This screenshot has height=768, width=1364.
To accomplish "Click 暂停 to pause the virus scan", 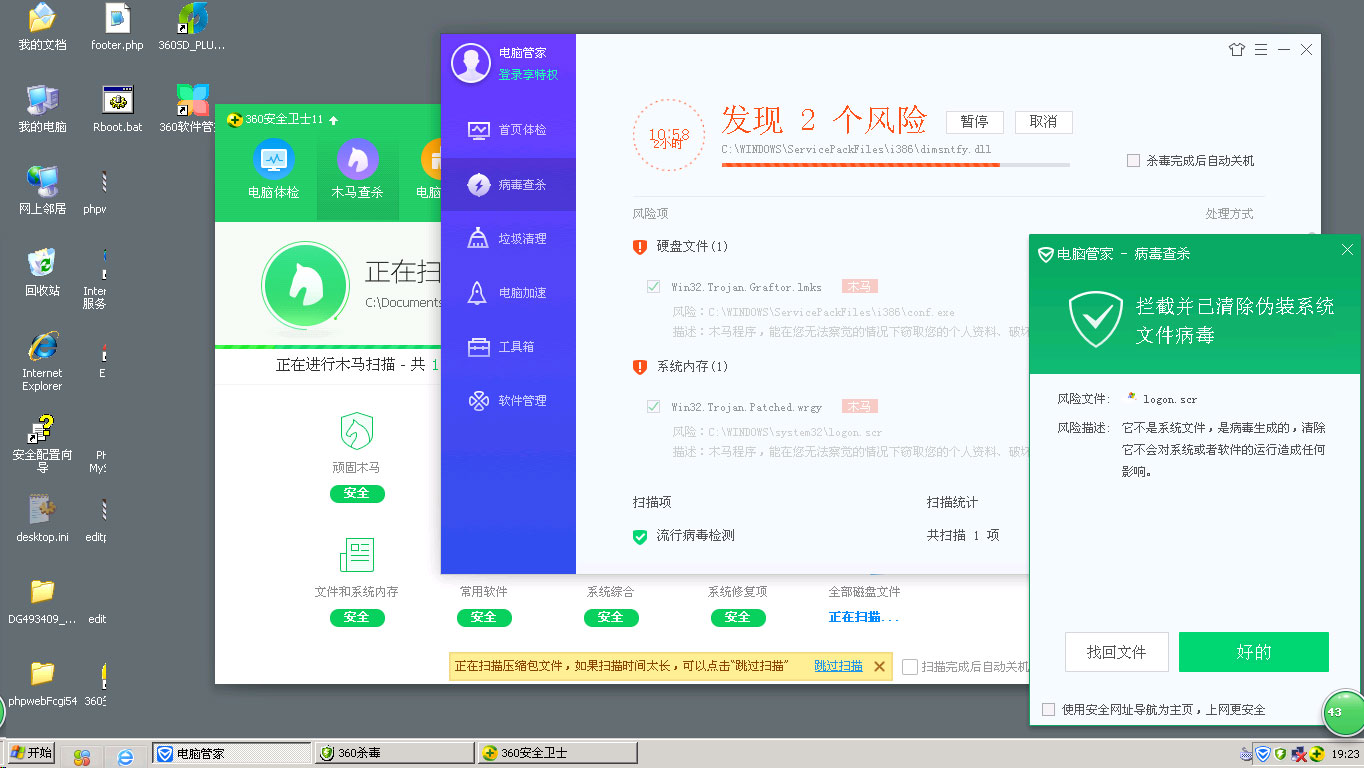I will point(975,122).
